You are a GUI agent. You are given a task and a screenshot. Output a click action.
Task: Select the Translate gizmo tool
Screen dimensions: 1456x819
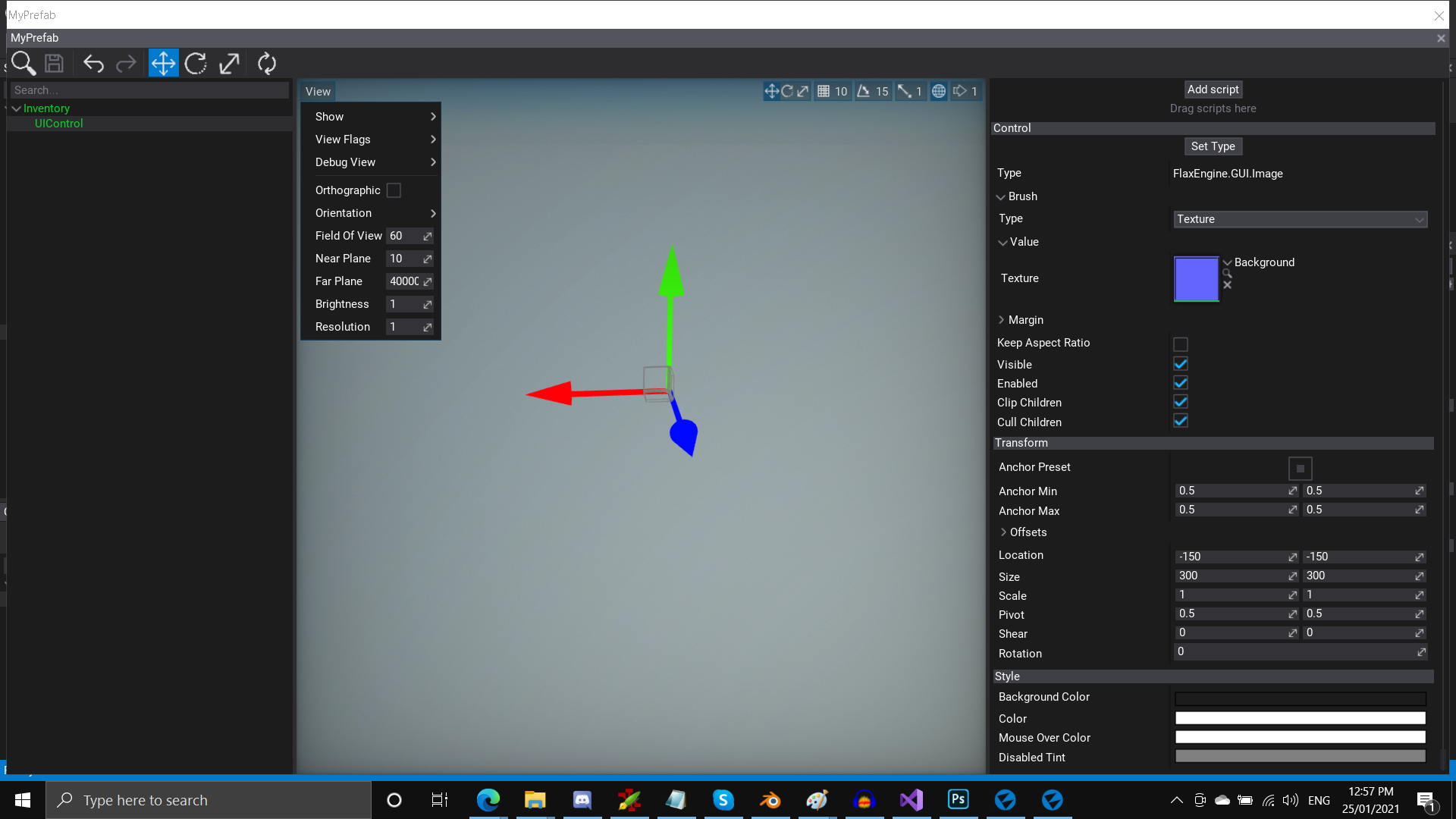[x=162, y=63]
